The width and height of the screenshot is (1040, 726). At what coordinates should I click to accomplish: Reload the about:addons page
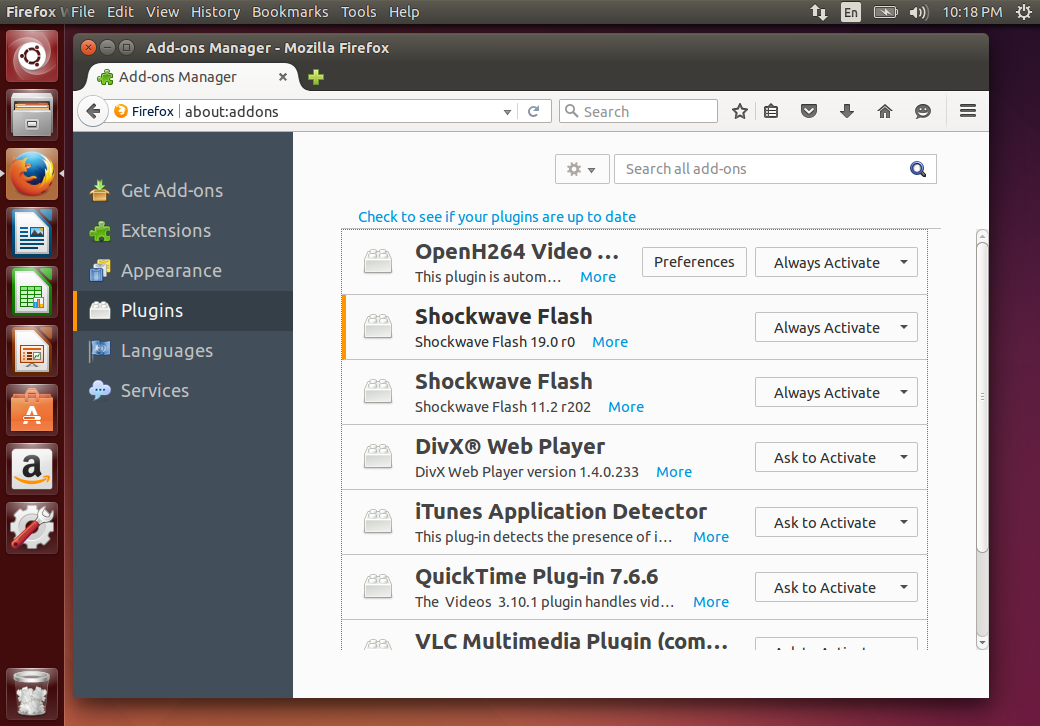point(533,111)
